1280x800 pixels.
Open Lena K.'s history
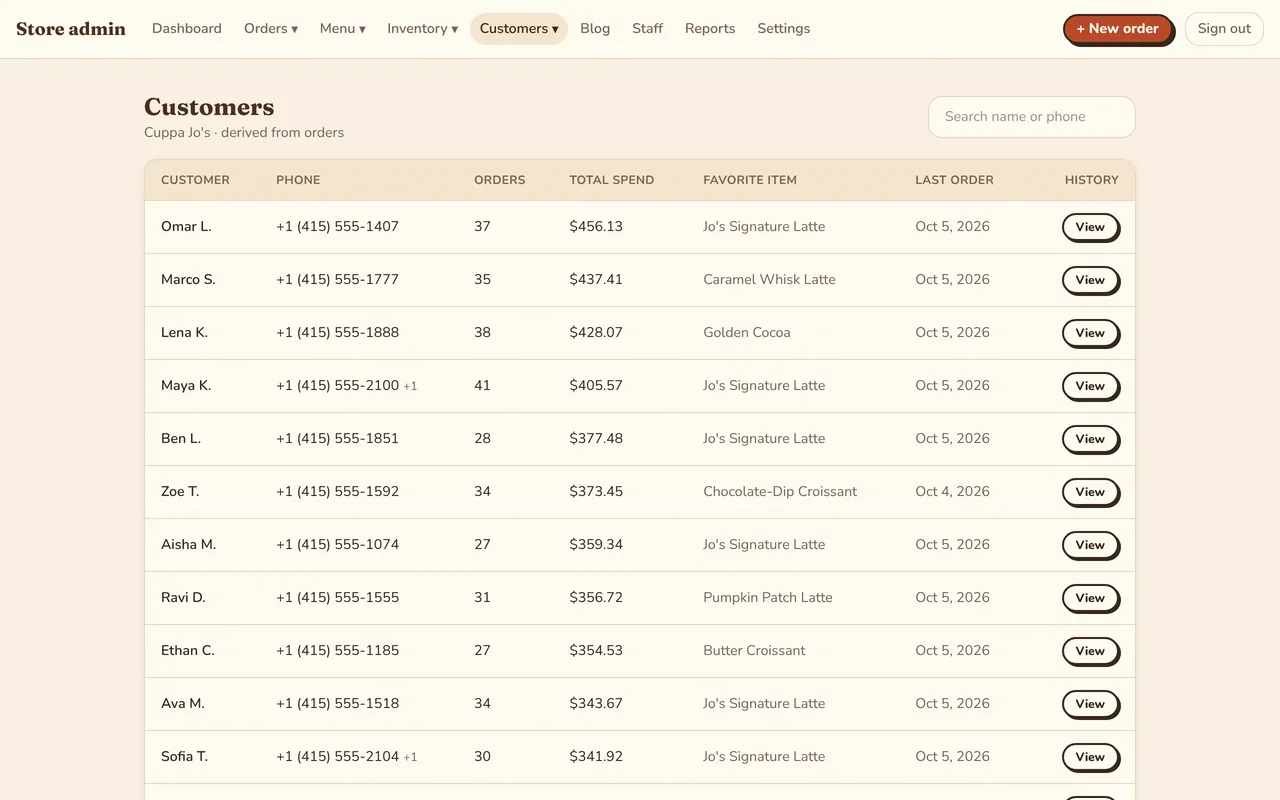1090,333
